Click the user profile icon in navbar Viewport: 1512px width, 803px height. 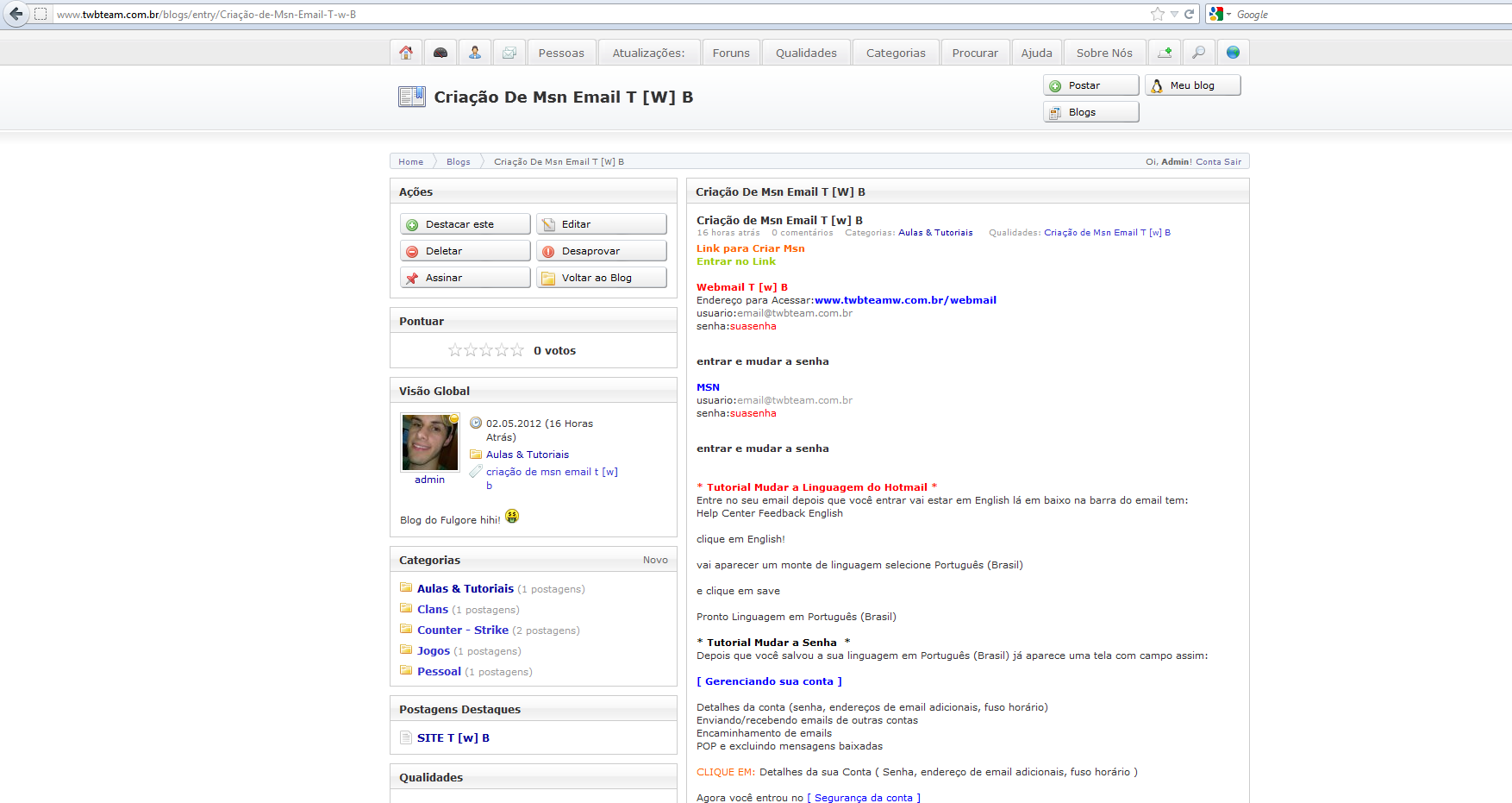tap(475, 53)
